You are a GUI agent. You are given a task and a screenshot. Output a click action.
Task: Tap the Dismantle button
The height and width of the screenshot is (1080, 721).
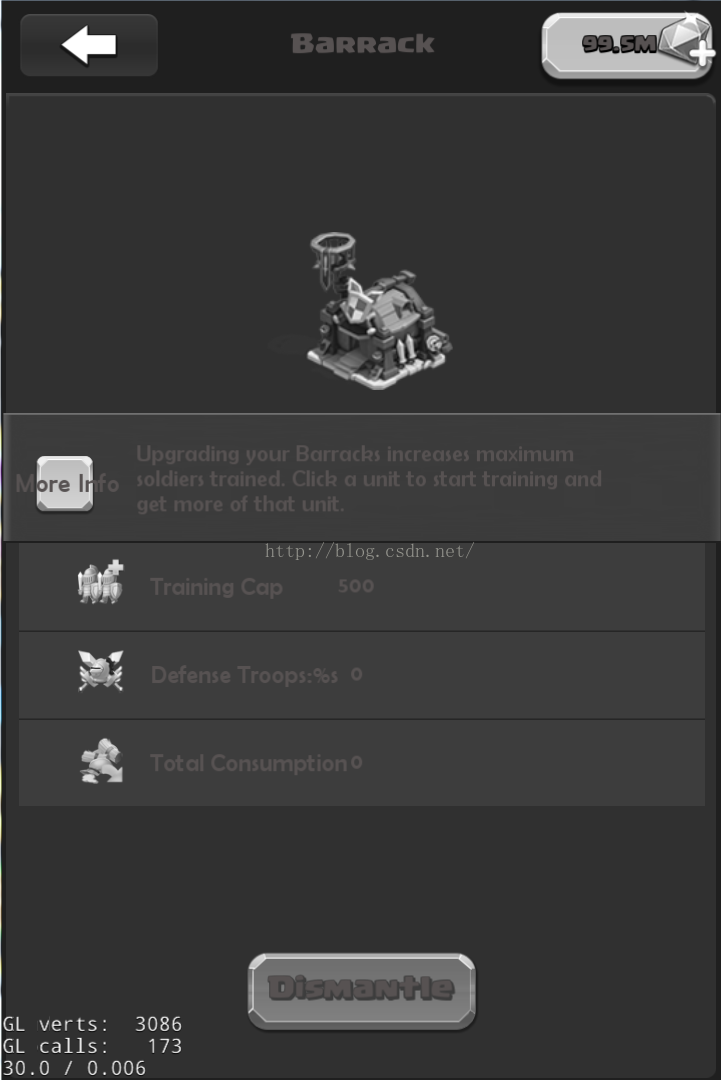click(x=362, y=991)
